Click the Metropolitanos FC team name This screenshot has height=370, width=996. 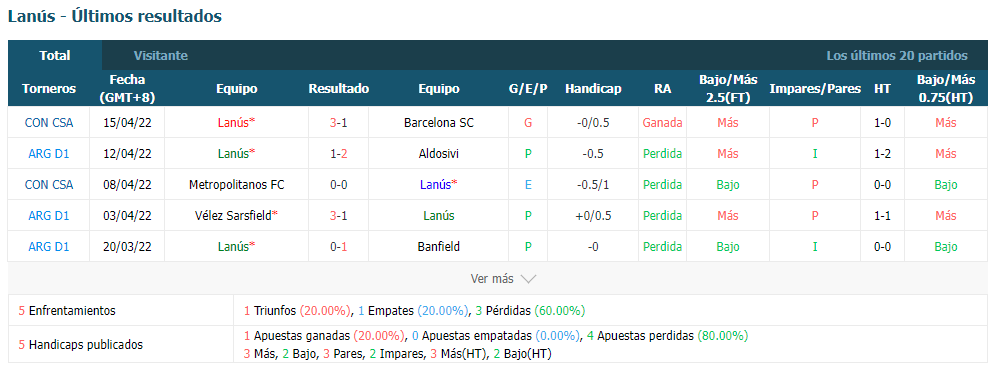(237, 184)
